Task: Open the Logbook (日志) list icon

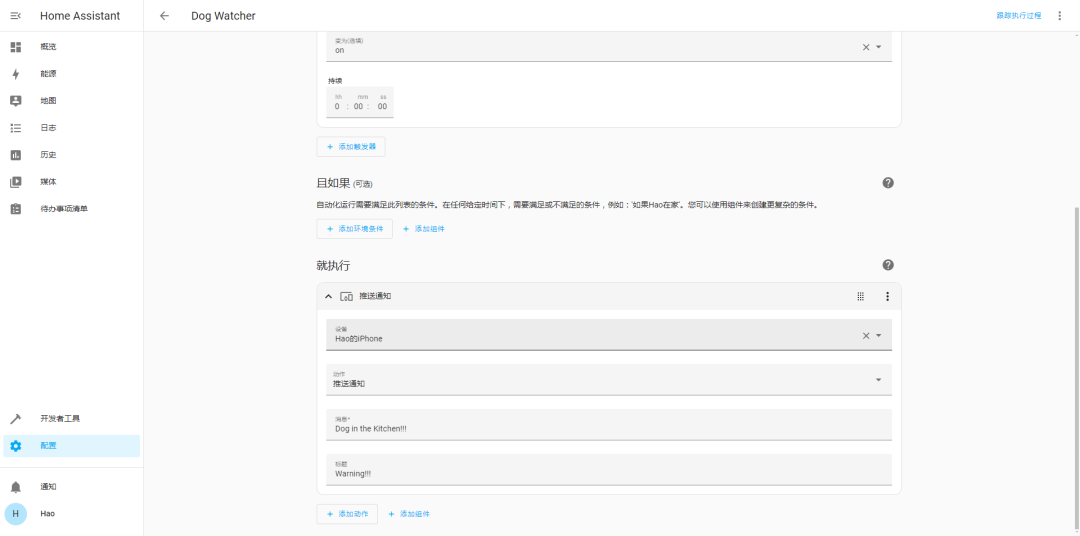Action: [16, 127]
